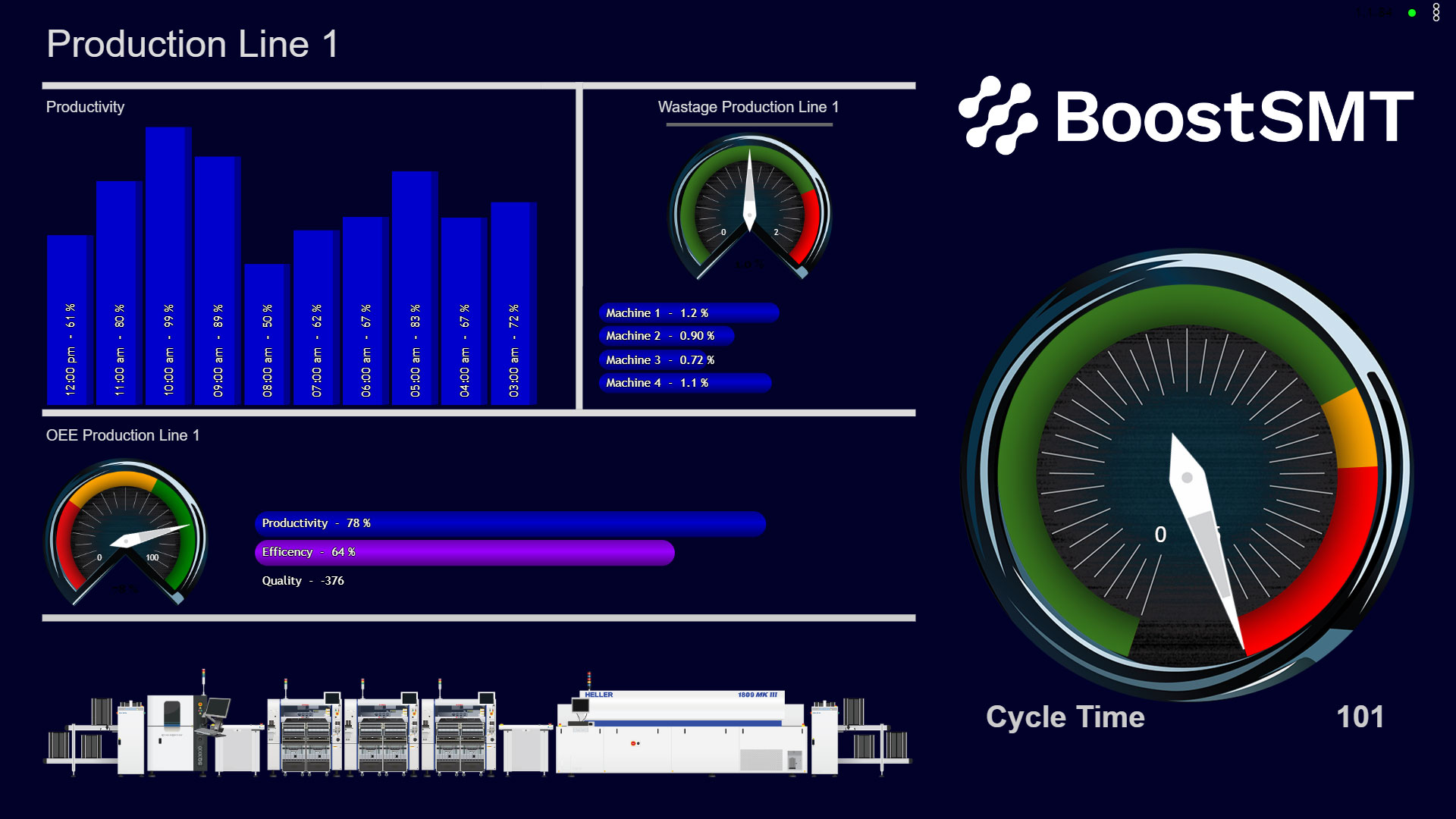Screen dimensions: 1456x819
Task: Click the Efficiency 64% progress bar
Action: (x=462, y=551)
